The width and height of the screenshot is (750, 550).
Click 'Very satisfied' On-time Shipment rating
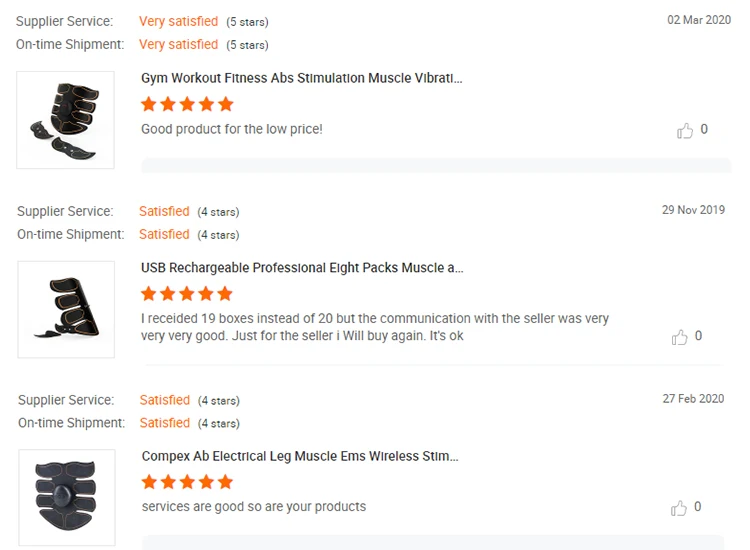pos(178,44)
